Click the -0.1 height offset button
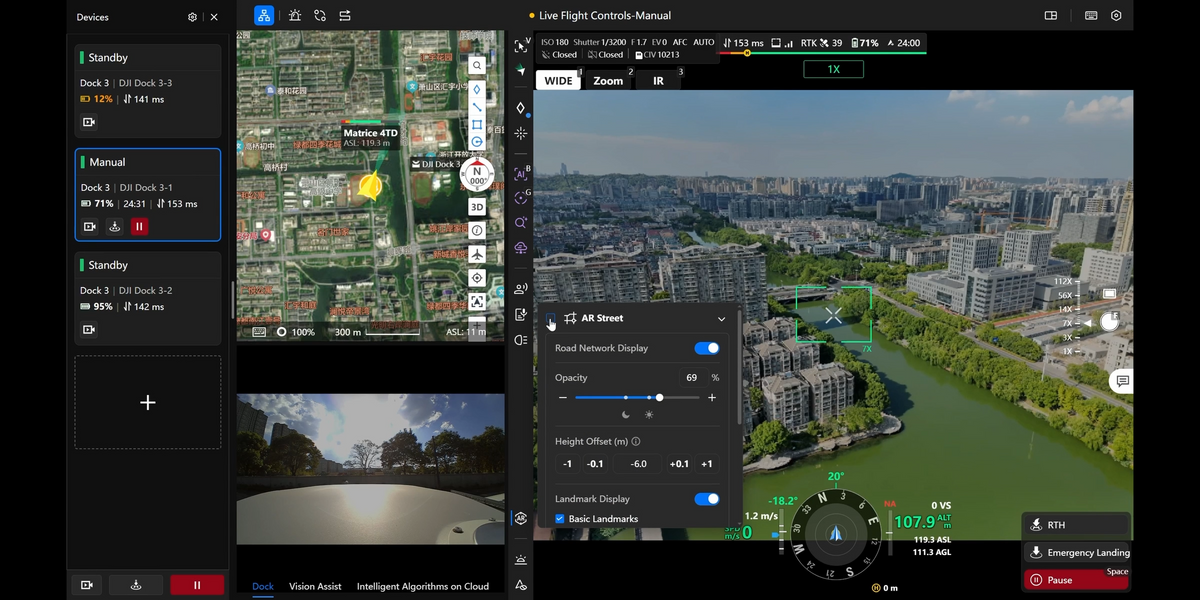This screenshot has height=600, width=1200. (x=595, y=464)
